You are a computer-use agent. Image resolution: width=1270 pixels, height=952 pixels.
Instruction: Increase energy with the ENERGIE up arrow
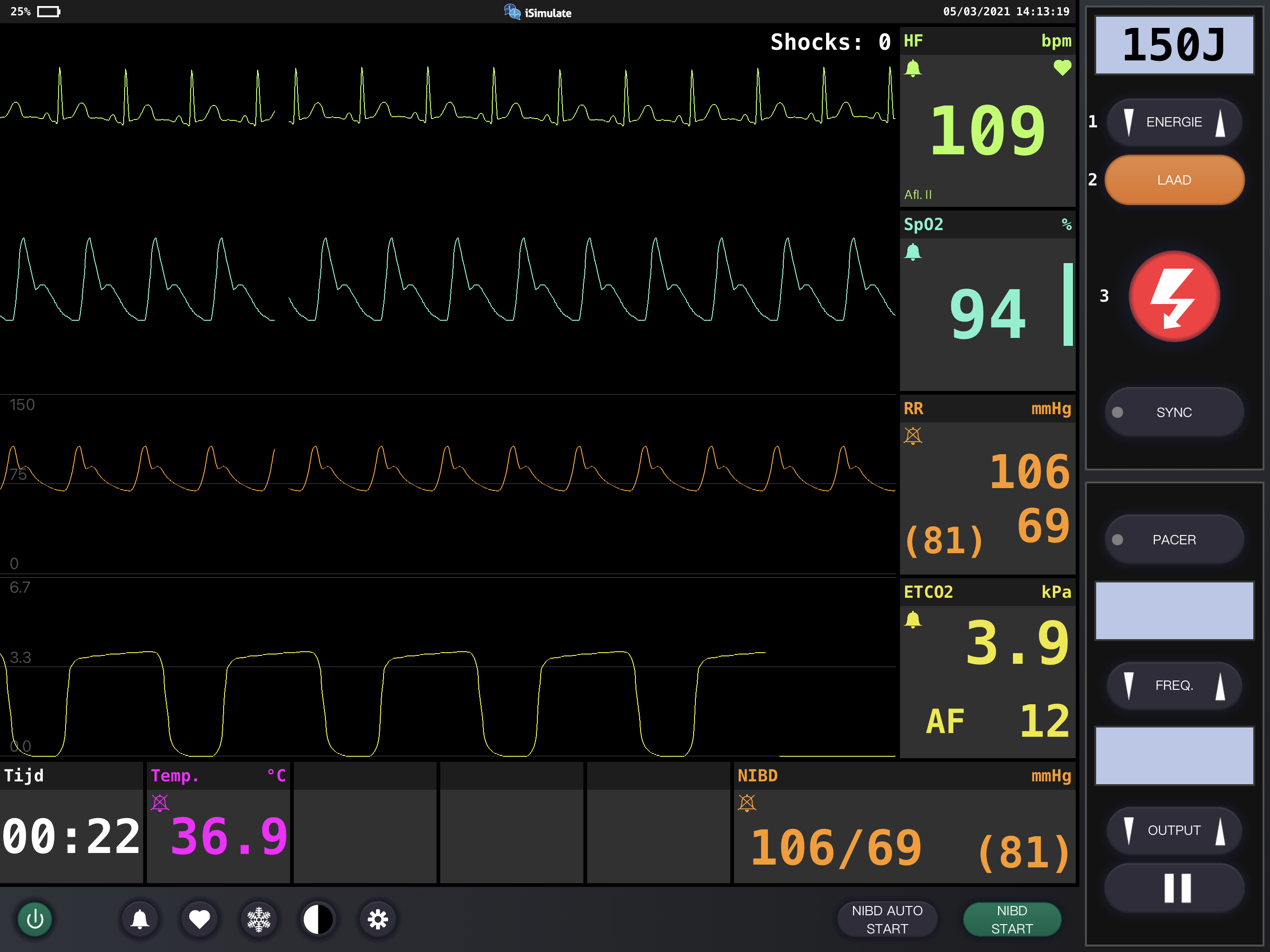[1222, 122]
